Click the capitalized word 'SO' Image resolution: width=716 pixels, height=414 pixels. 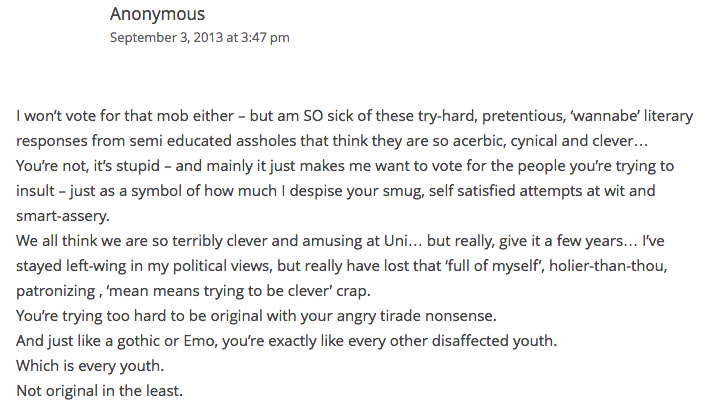click(x=313, y=116)
